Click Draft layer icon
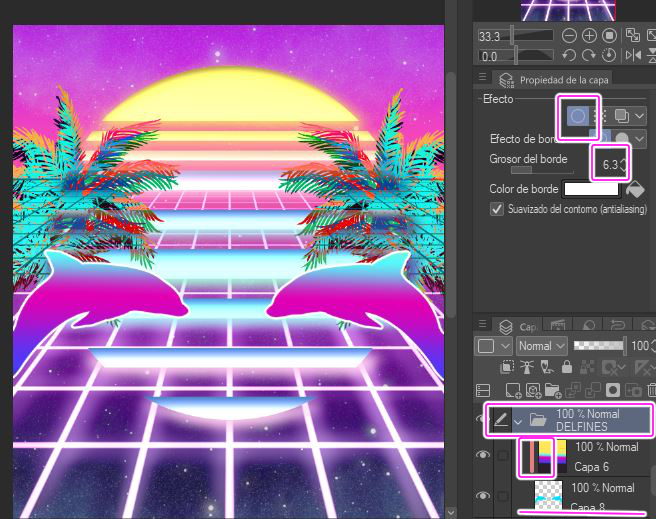This screenshot has width=656, height=519. (547, 367)
